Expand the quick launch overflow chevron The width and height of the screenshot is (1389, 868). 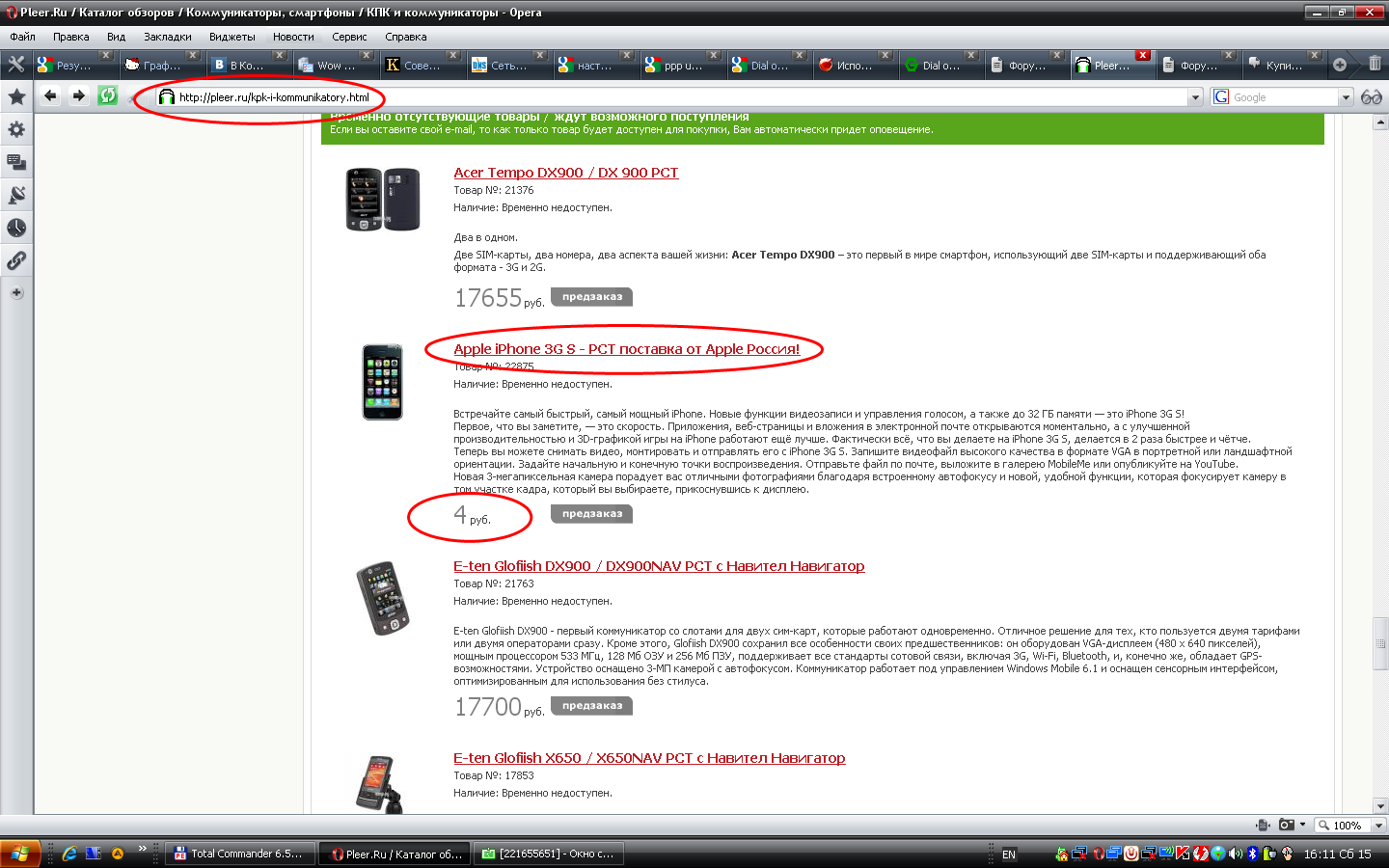pos(143,849)
